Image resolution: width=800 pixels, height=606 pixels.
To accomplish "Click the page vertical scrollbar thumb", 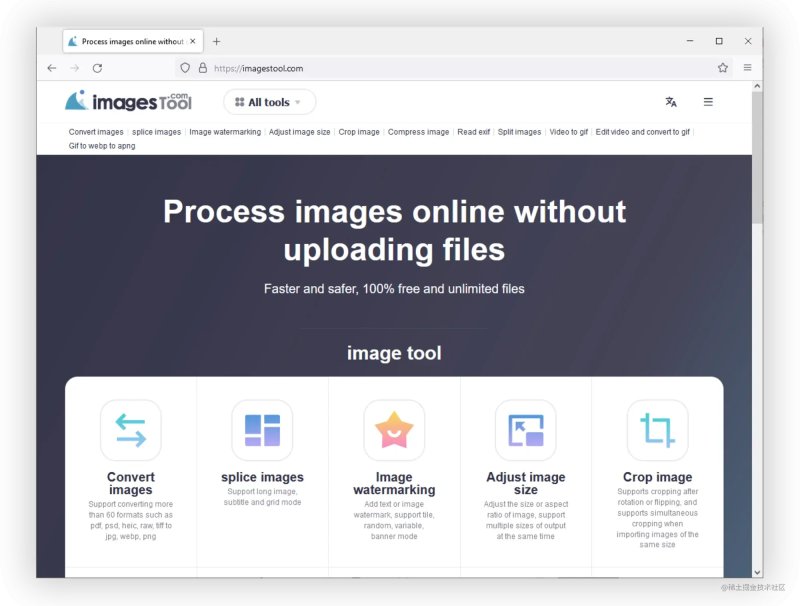I will pyautogui.click(x=757, y=157).
